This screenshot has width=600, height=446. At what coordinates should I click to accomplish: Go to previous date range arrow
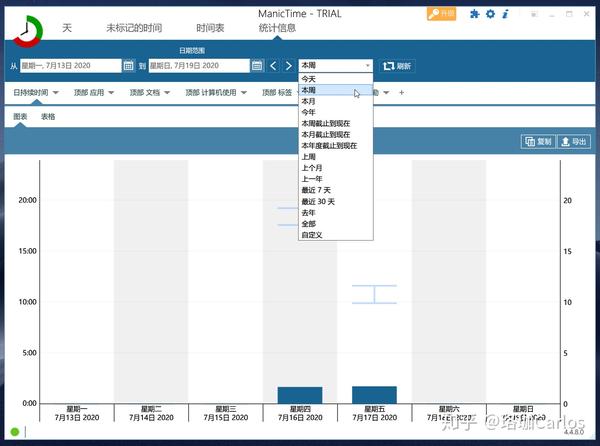click(273, 66)
